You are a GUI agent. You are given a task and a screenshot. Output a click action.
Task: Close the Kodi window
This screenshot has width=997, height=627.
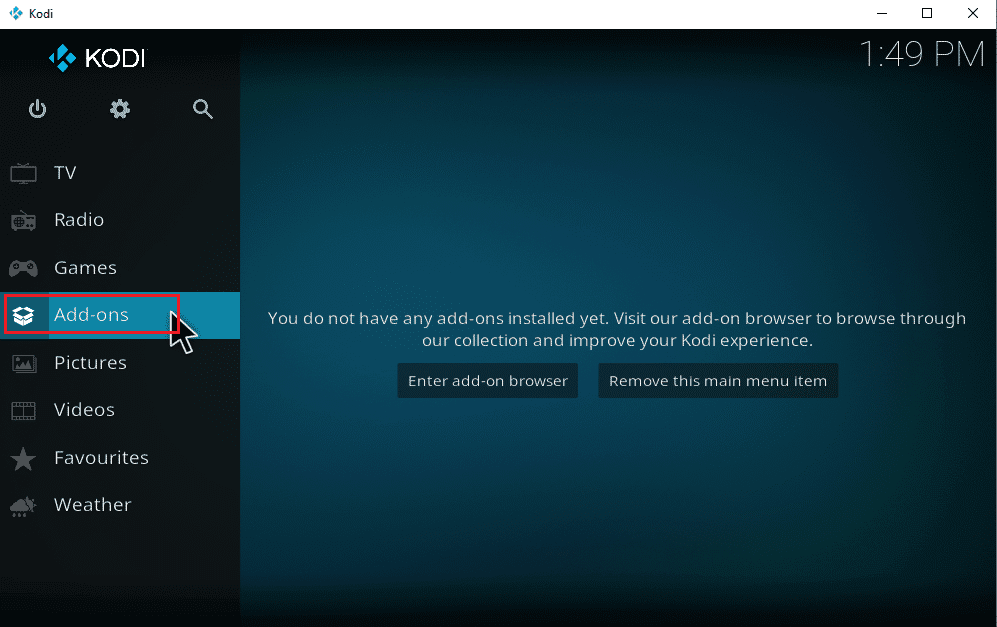pos(973,13)
